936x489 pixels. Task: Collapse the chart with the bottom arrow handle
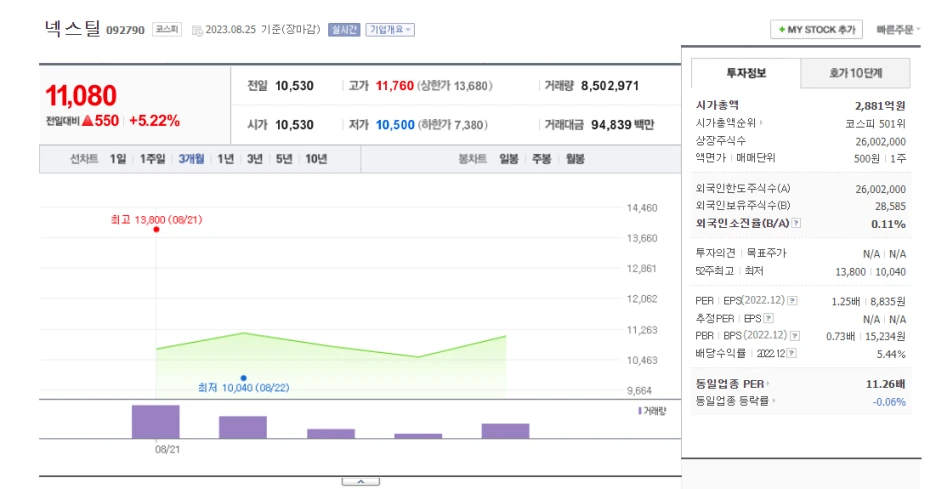pos(361,481)
